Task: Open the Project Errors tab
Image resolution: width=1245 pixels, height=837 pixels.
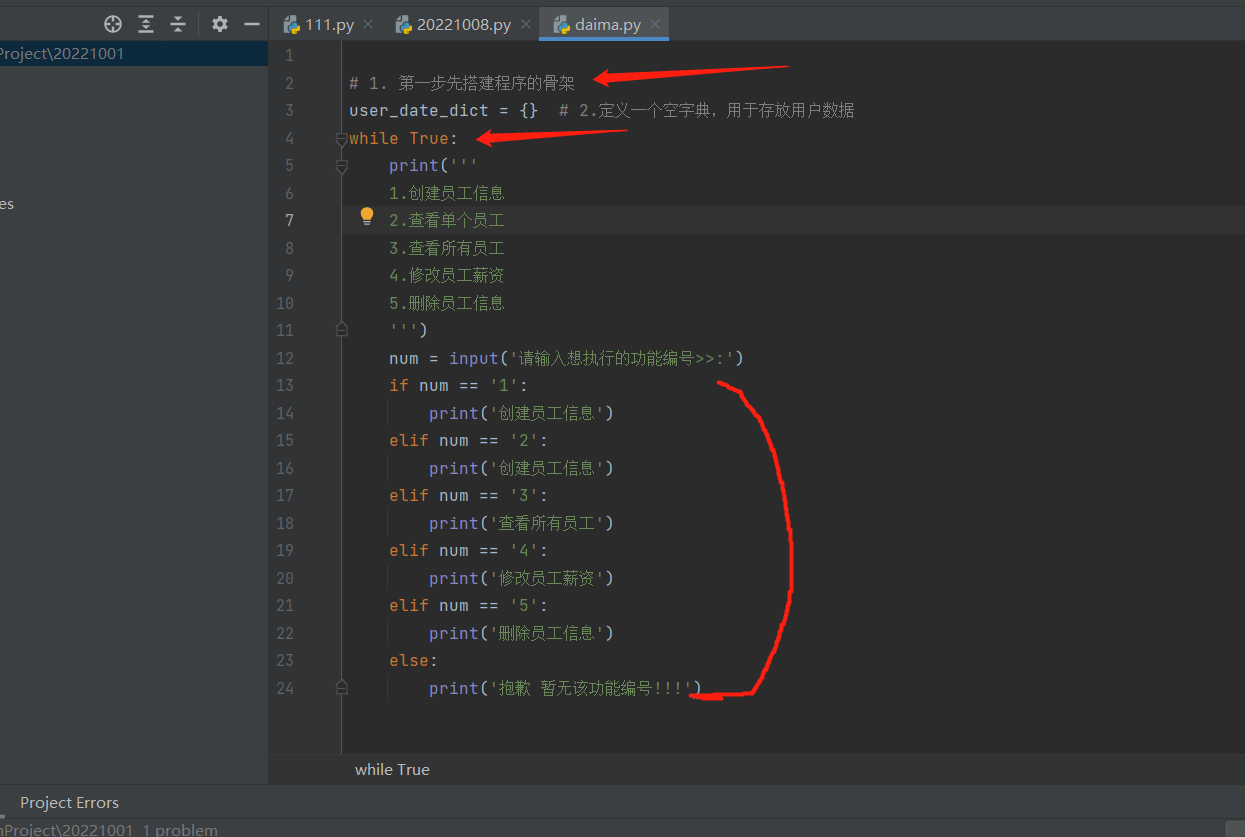Action: [x=69, y=803]
